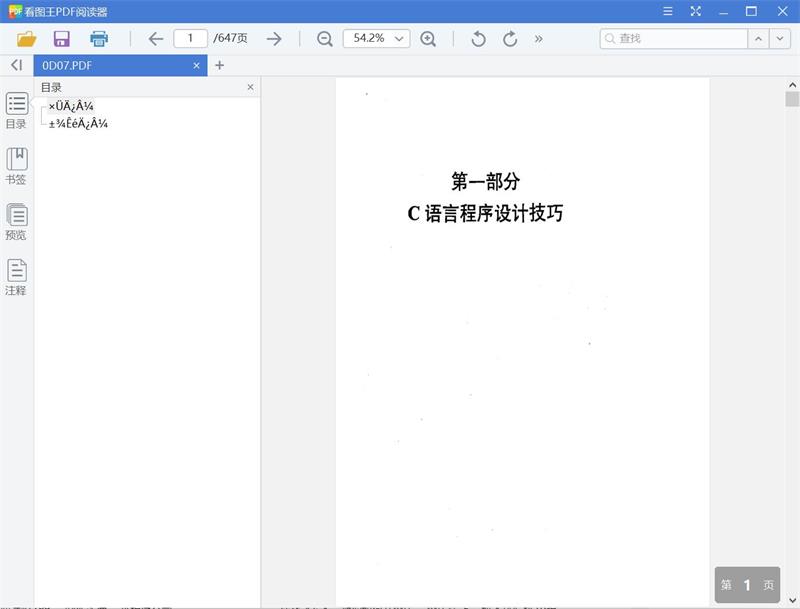Enter fullscreen mode with the expand icon
The image size is (800, 609).
(695, 11)
